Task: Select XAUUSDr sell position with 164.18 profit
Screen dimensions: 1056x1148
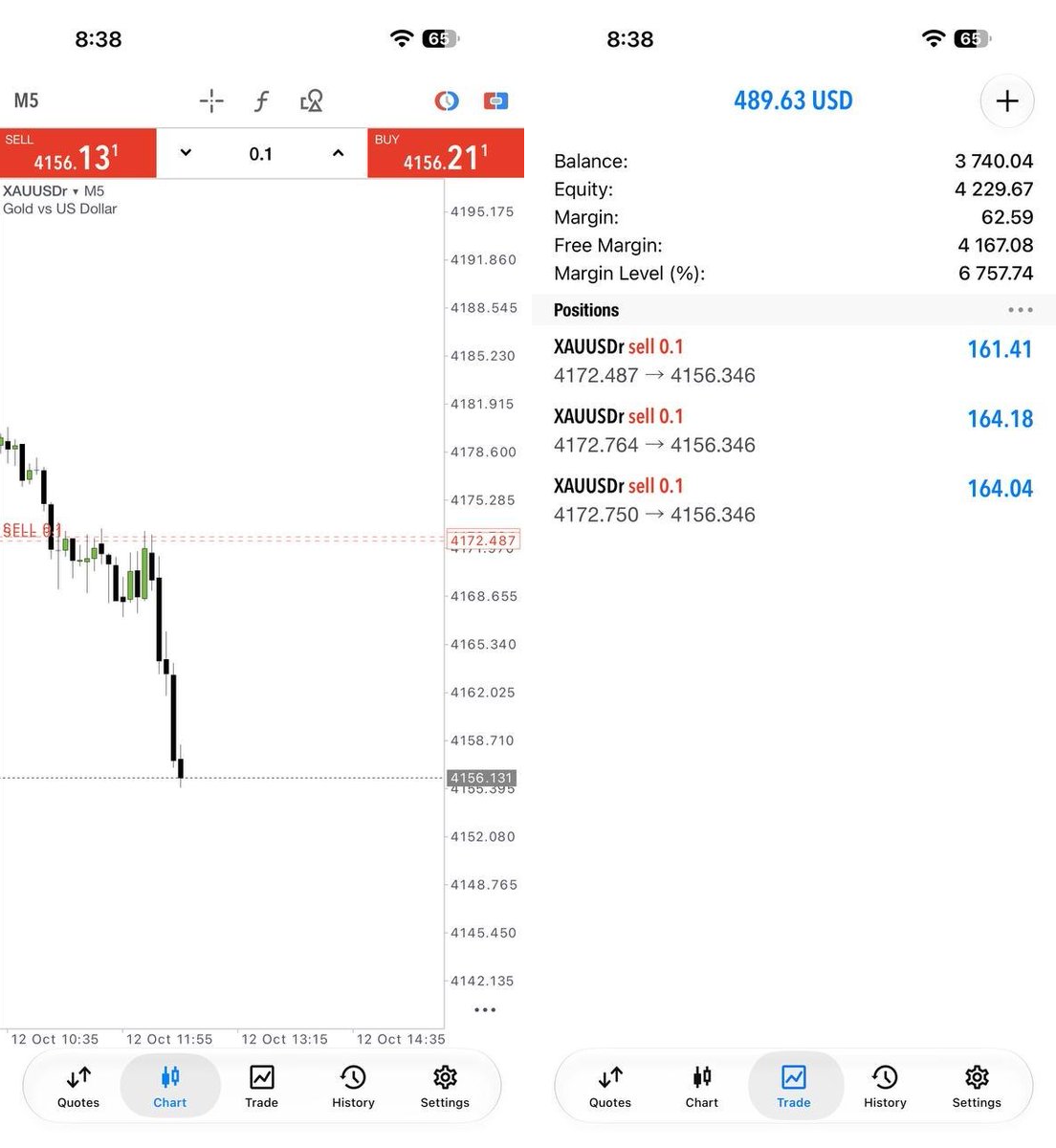Action: click(x=793, y=430)
